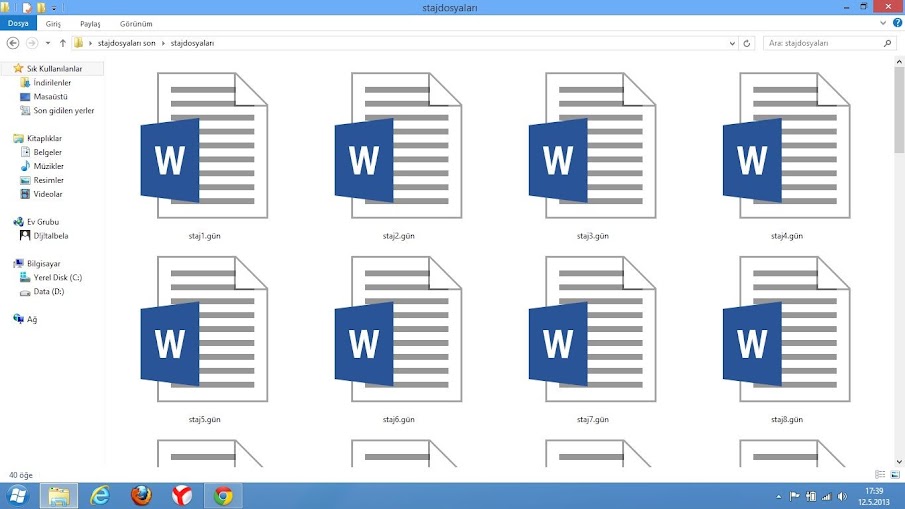Image resolution: width=905 pixels, height=509 pixels.
Task: Open the volume speaker tray icon
Action: pyautogui.click(x=843, y=496)
